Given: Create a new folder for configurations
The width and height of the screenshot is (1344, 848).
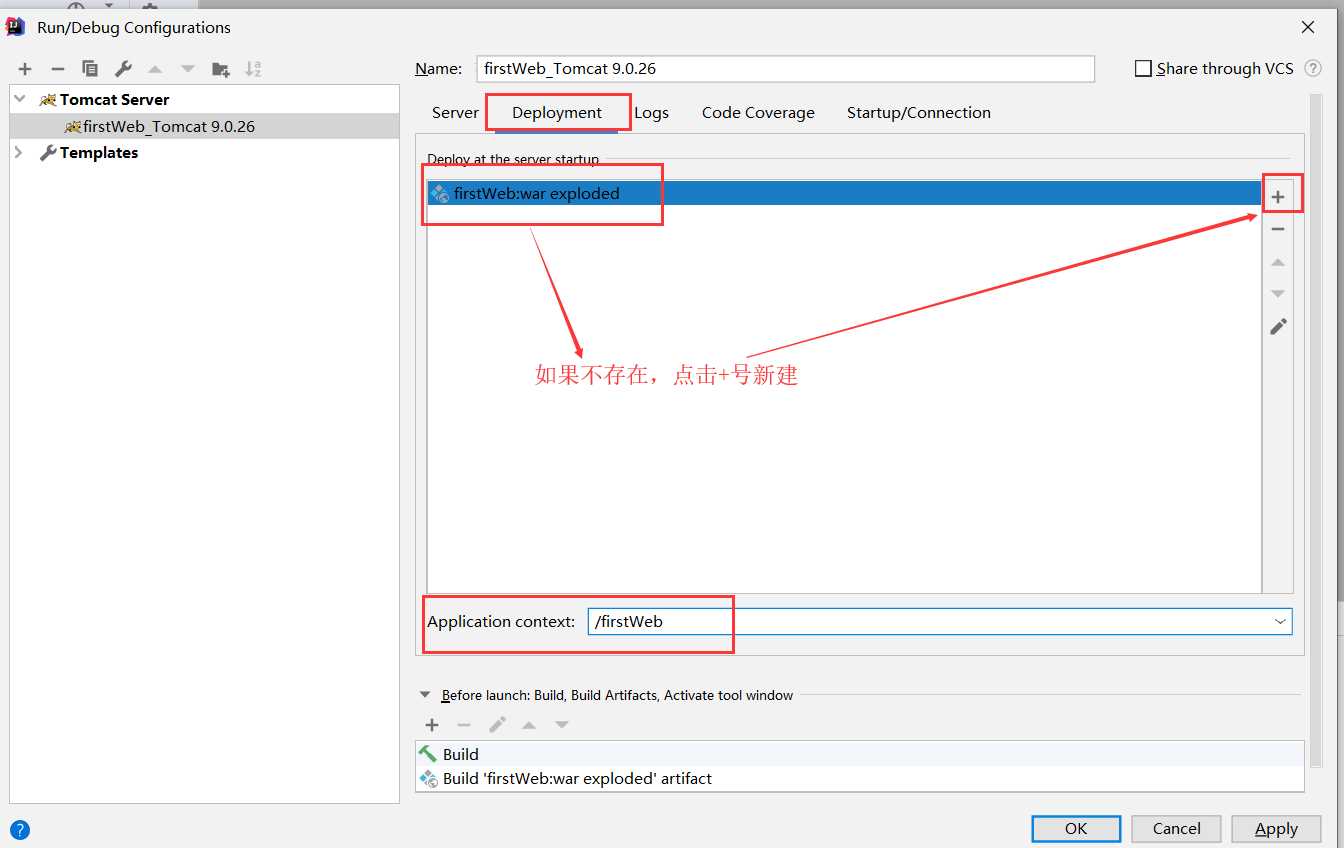Looking at the screenshot, I should pyautogui.click(x=221, y=69).
